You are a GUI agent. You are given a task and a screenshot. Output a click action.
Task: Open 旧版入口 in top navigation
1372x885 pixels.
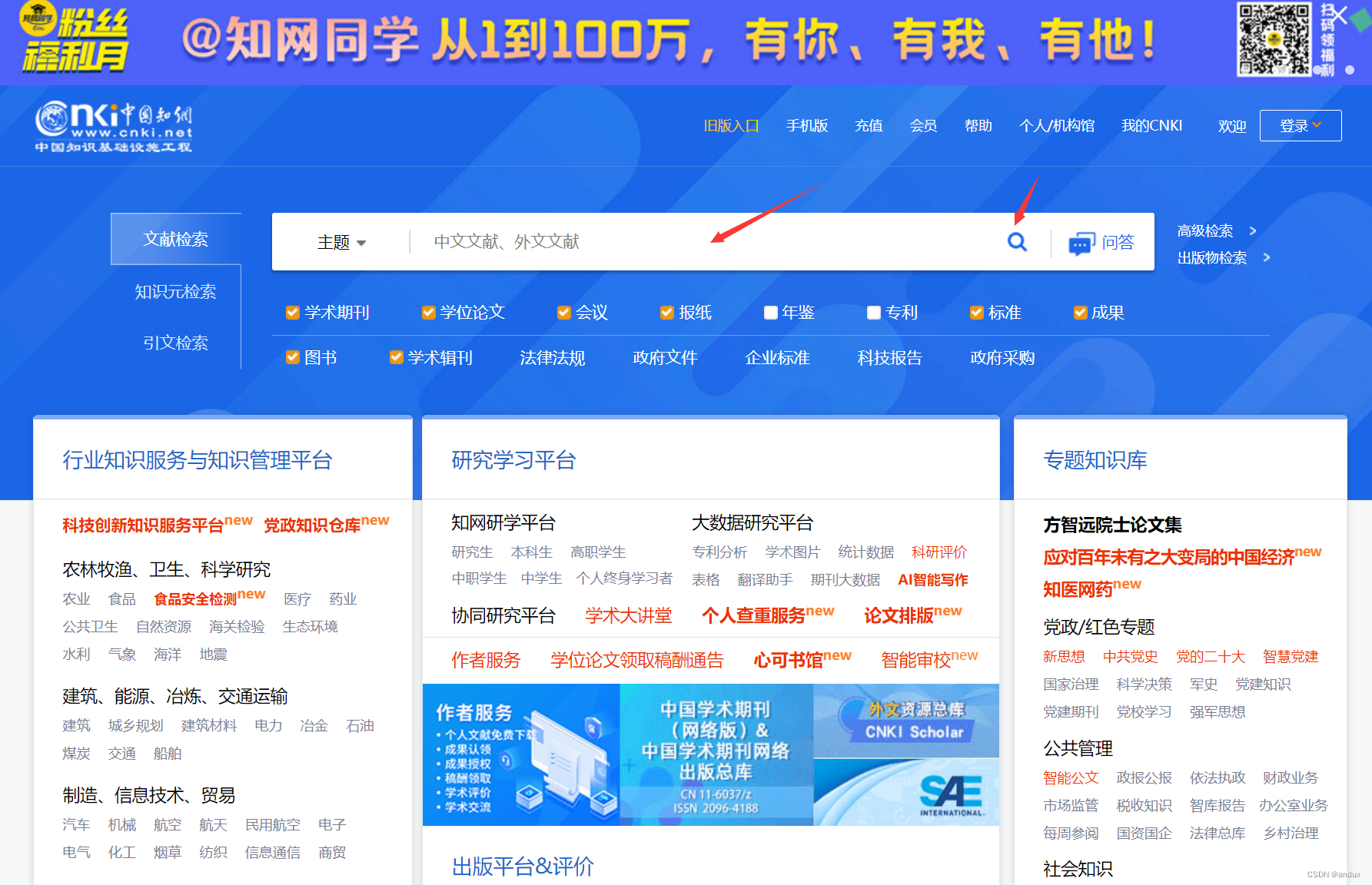coord(732,126)
